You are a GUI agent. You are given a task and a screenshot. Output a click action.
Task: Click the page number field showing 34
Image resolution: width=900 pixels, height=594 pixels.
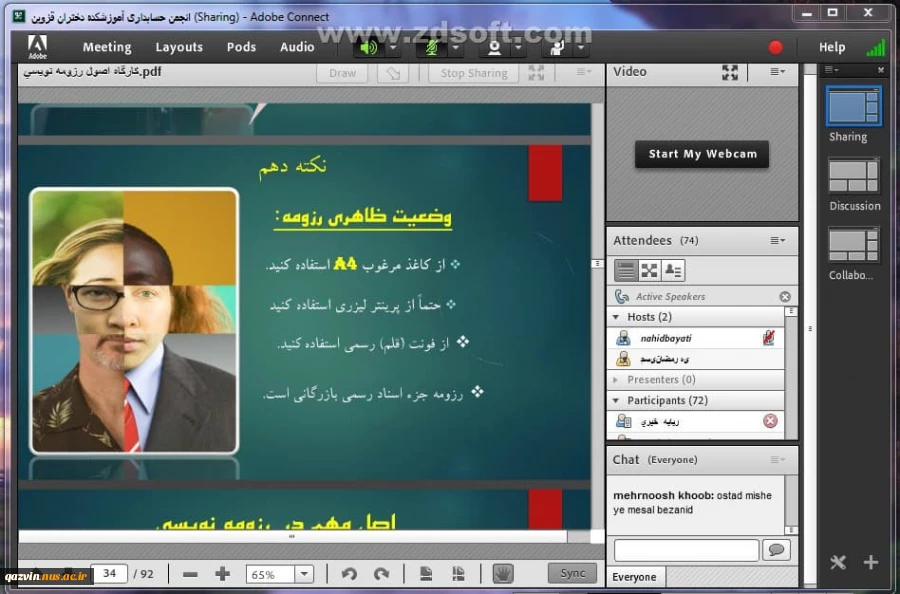click(110, 573)
